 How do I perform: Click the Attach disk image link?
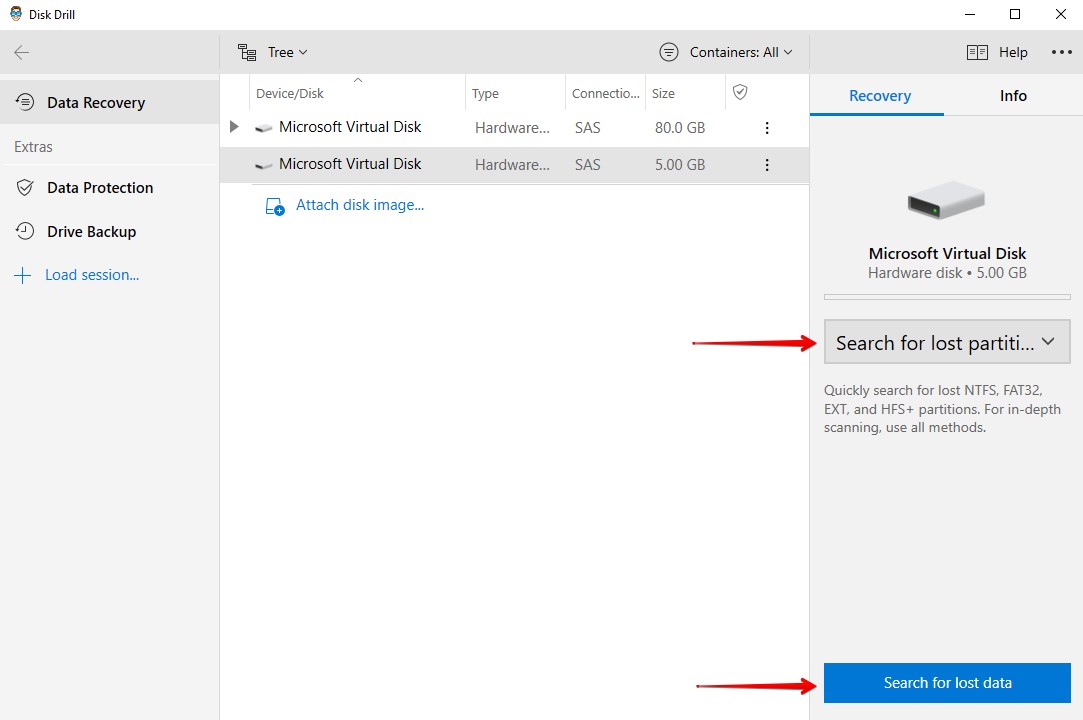(x=360, y=205)
